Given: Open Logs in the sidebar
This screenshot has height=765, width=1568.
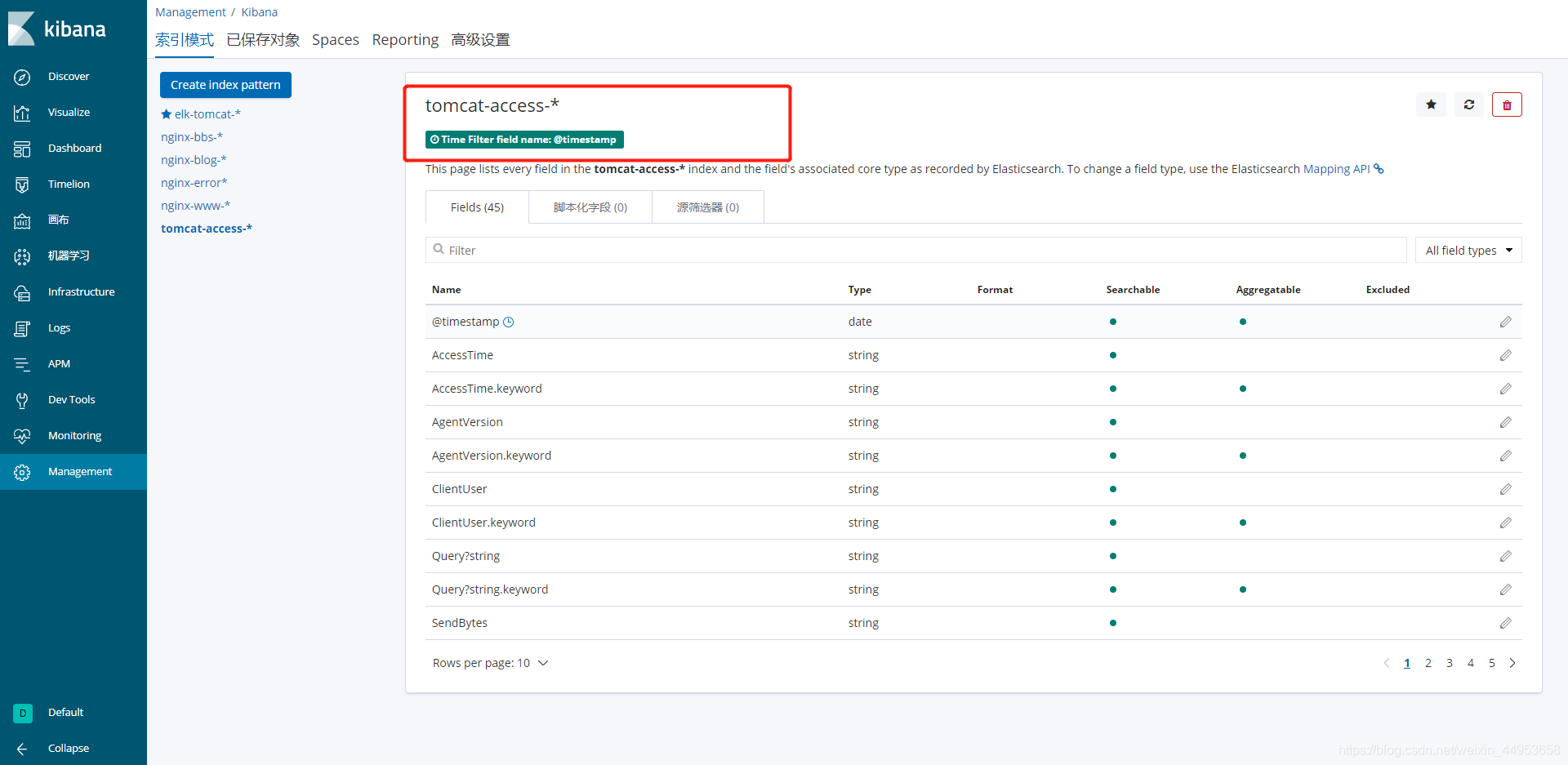Looking at the screenshot, I should 59,328.
